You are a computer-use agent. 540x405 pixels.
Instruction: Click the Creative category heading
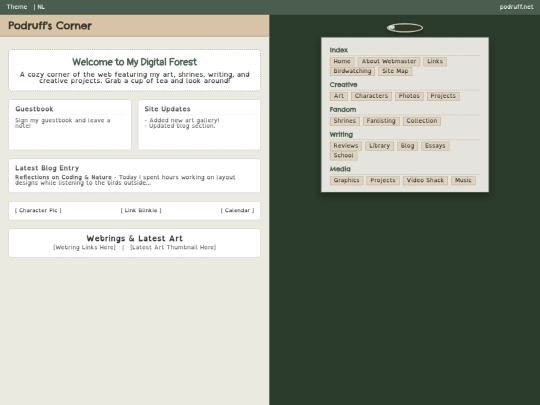click(343, 85)
